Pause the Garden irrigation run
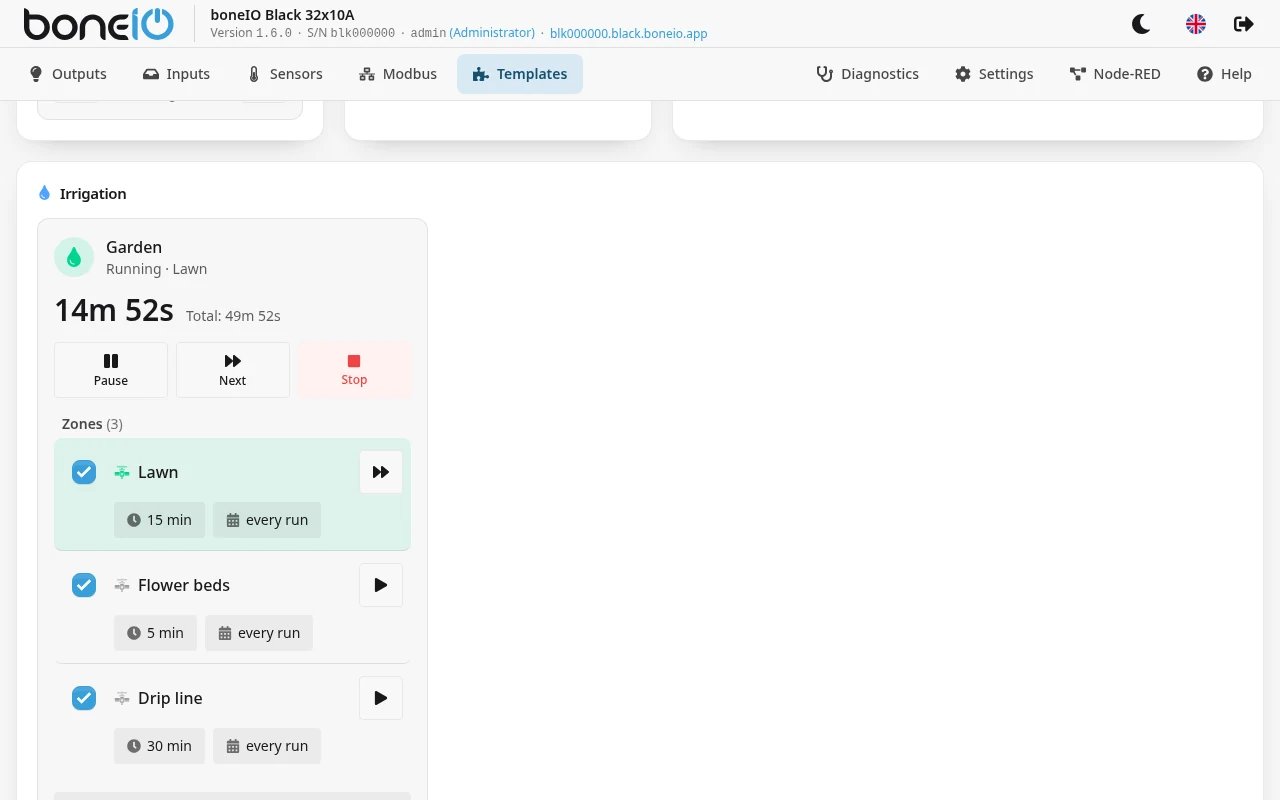The width and height of the screenshot is (1280, 800). pyautogui.click(x=111, y=370)
